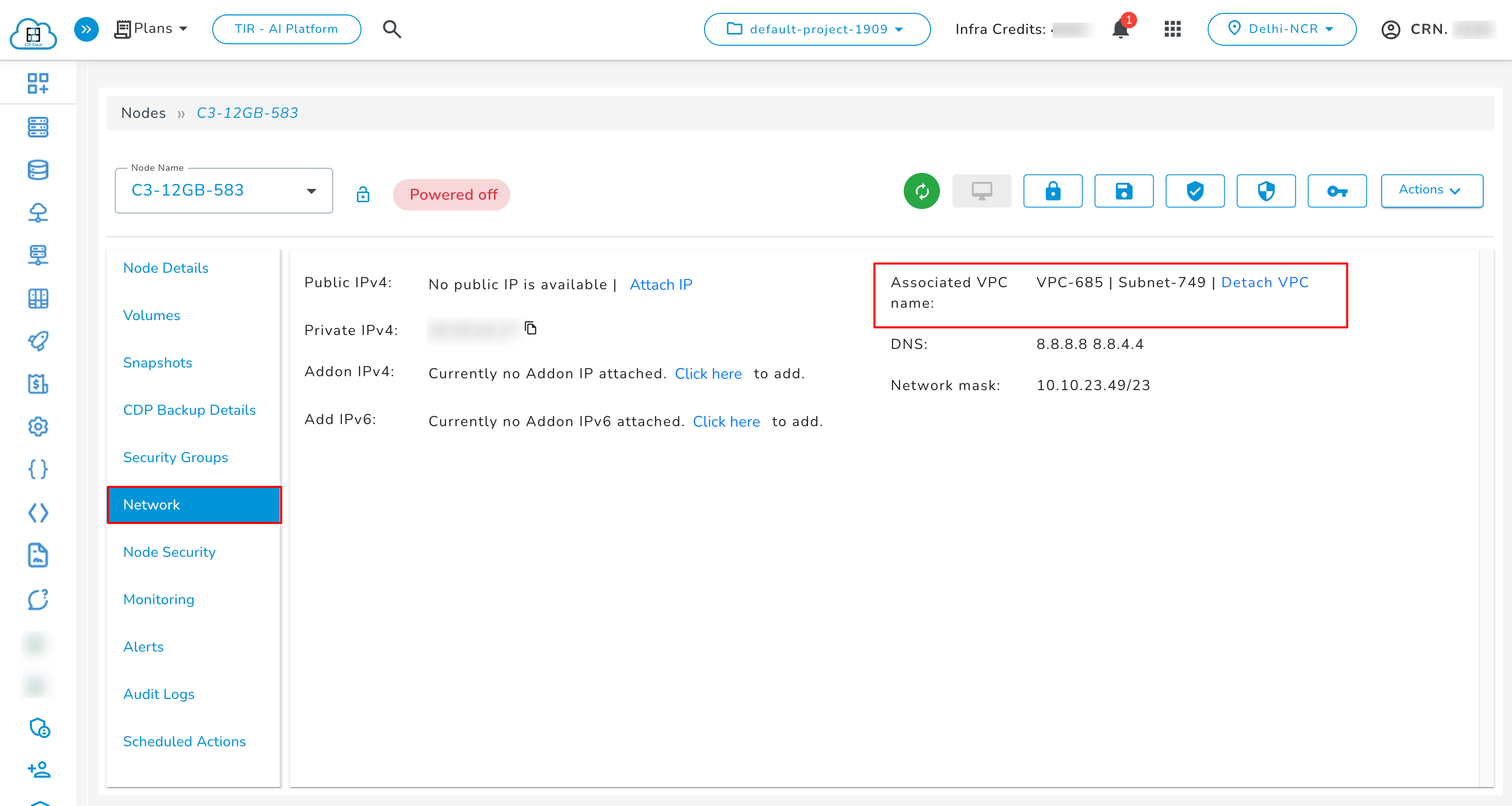The width and height of the screenshot is (1512, 806).
Task: Click the notifications bell with badge
Action: click(1120, 29)
